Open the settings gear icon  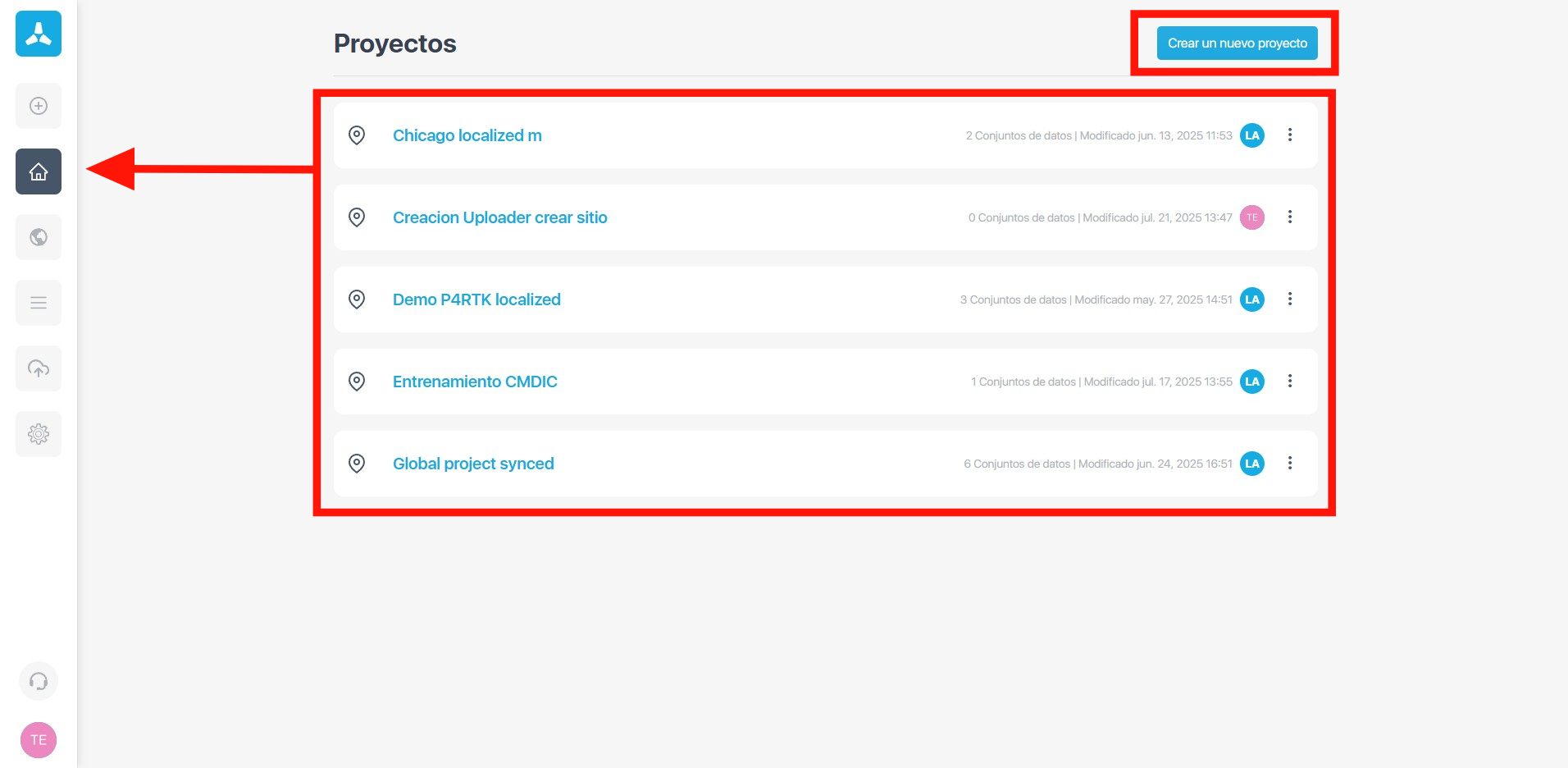click(x=38, y=434)
